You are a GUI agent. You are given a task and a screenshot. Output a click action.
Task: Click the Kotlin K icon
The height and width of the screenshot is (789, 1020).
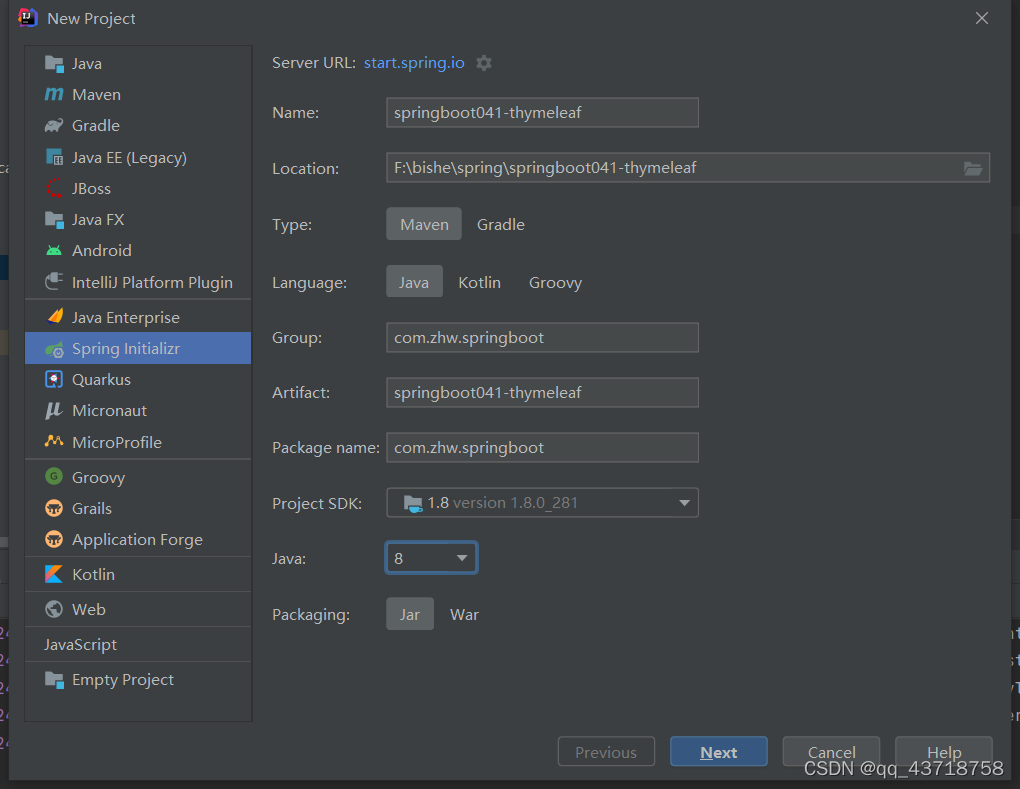(54, 574)
